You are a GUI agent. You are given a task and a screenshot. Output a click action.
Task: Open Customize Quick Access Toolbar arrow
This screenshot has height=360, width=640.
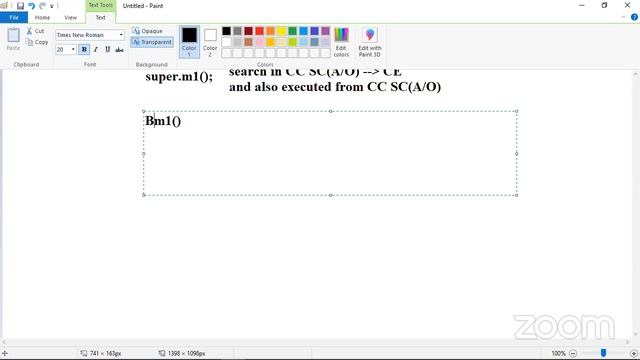click(x=52, y=6)
